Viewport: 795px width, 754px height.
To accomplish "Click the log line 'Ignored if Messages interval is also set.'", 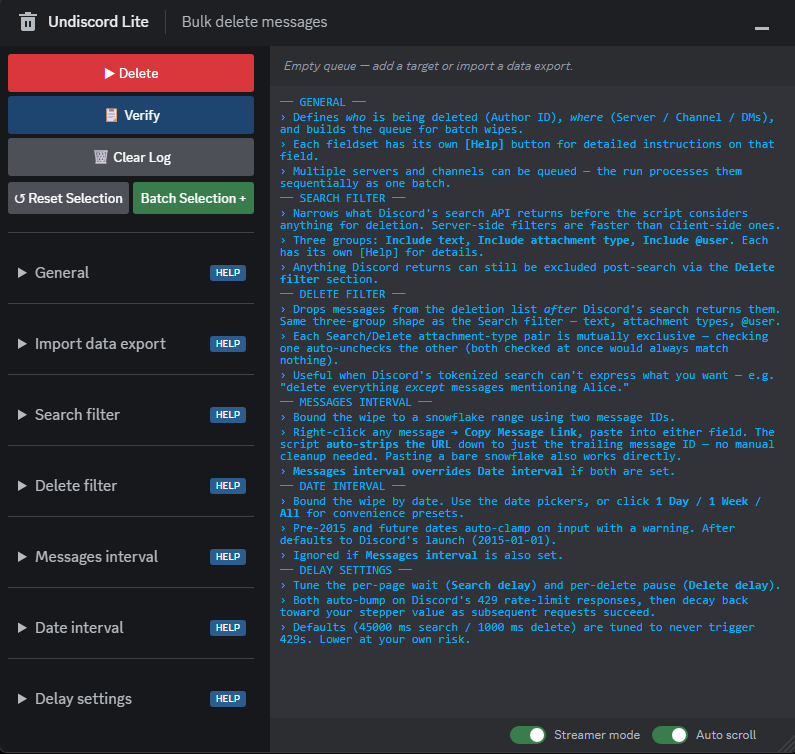I will click(421, 555).
